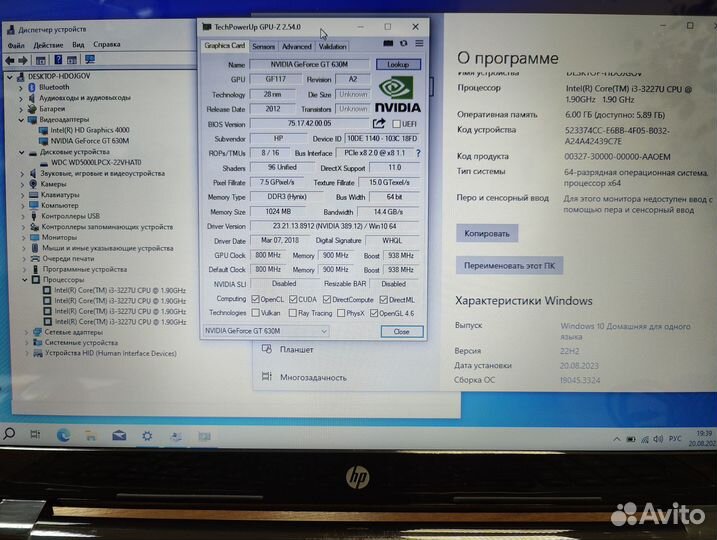Click Driver Version field

(x=334, y=226)
